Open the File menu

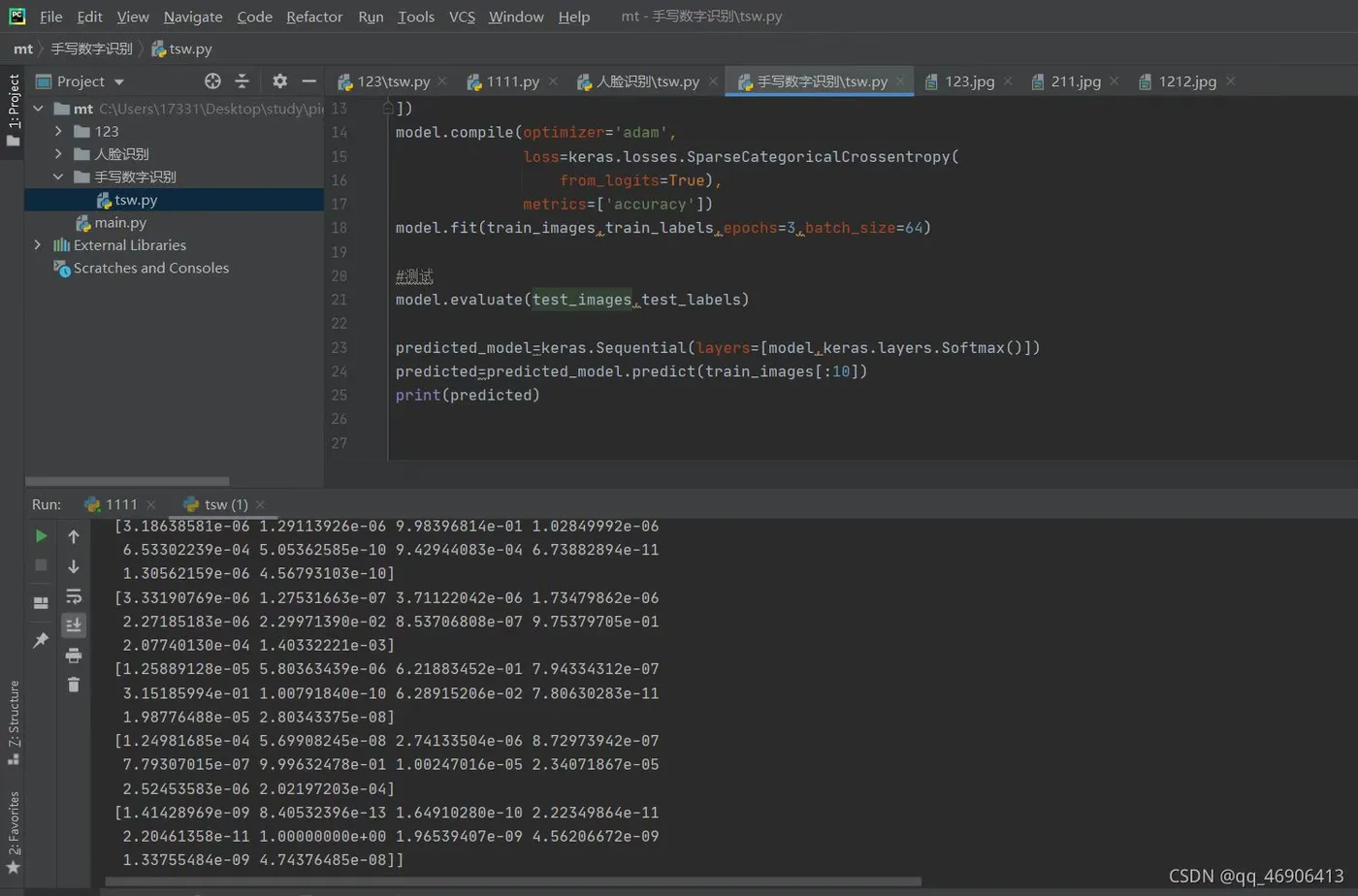coord(50,16)
